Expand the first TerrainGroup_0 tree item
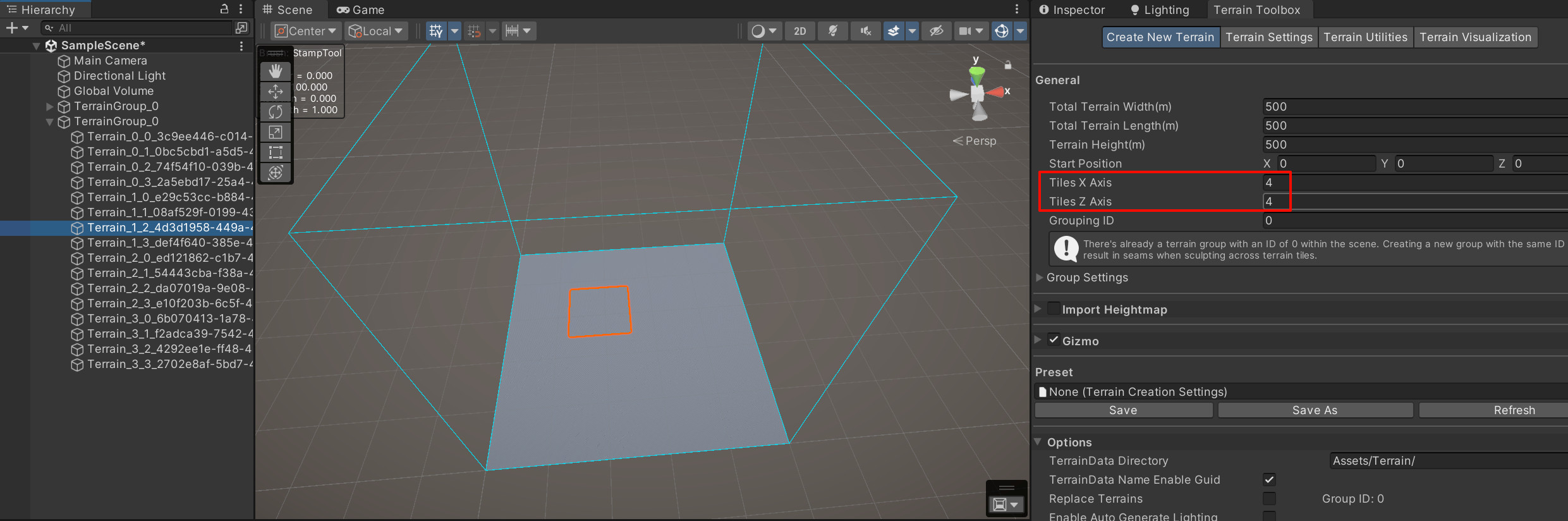This screenshot has height=521, width=1568. [x=50, y=106]
